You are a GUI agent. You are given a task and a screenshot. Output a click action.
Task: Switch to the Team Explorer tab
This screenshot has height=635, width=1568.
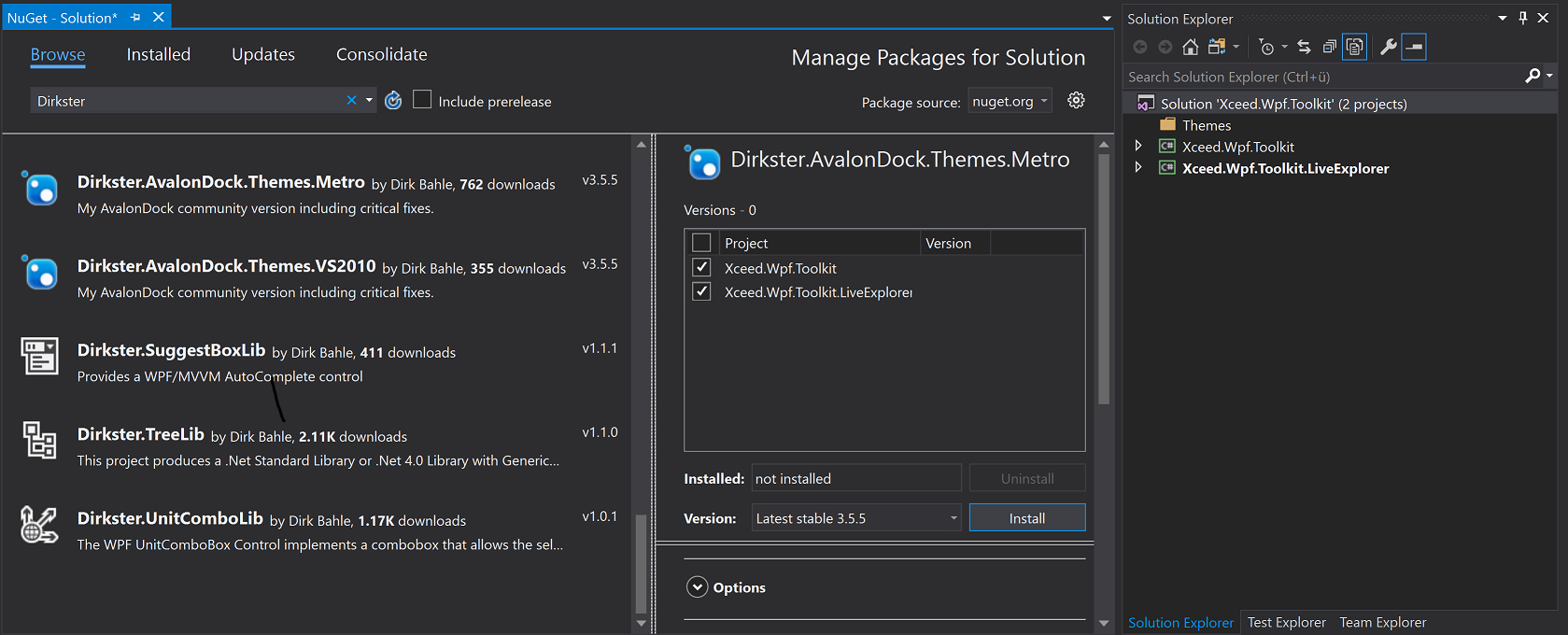click(1383, 622)
